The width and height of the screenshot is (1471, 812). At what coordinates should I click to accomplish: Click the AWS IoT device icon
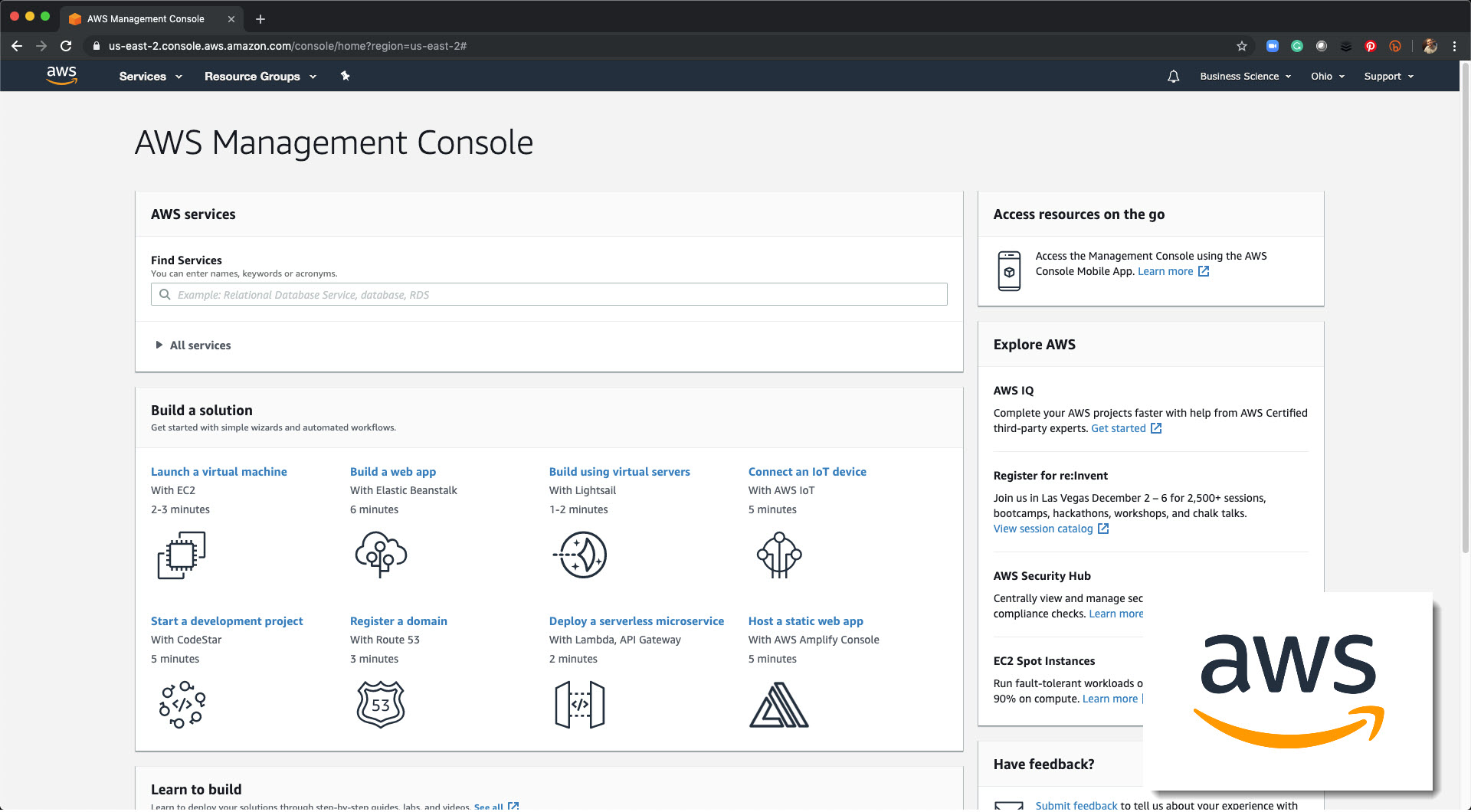779,555
